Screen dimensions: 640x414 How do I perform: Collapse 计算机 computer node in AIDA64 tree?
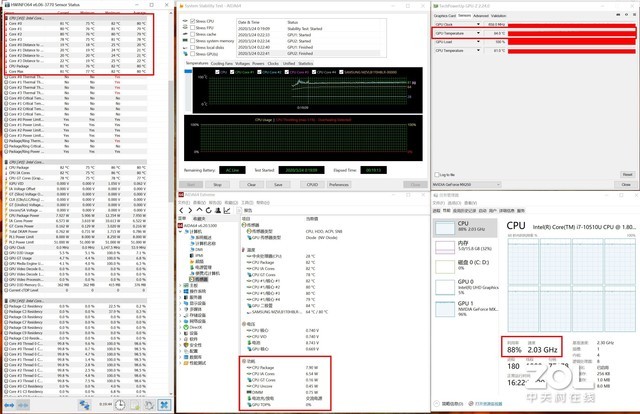point(181,231)
